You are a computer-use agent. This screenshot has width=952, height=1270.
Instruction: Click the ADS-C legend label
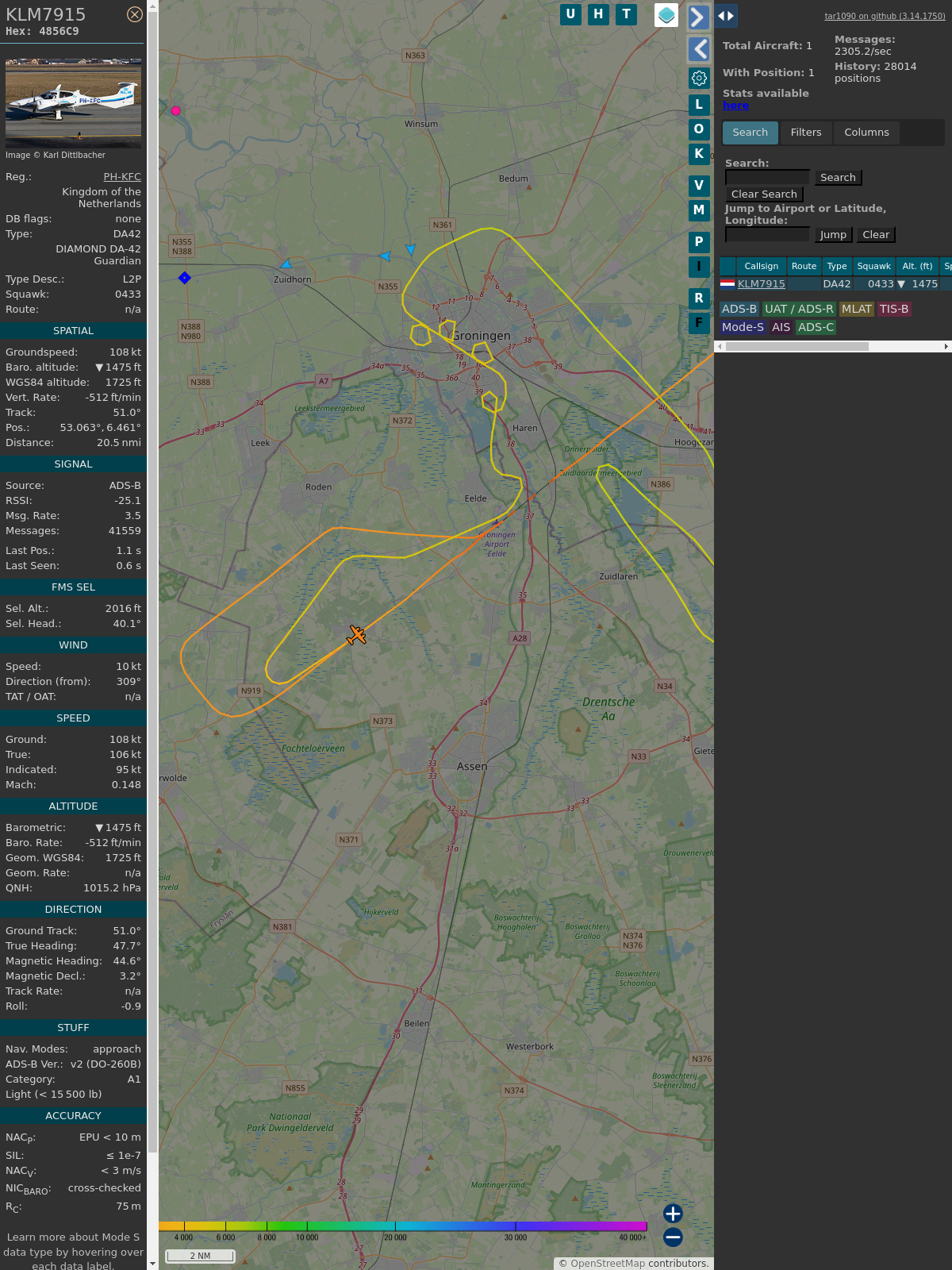point(816,328)
